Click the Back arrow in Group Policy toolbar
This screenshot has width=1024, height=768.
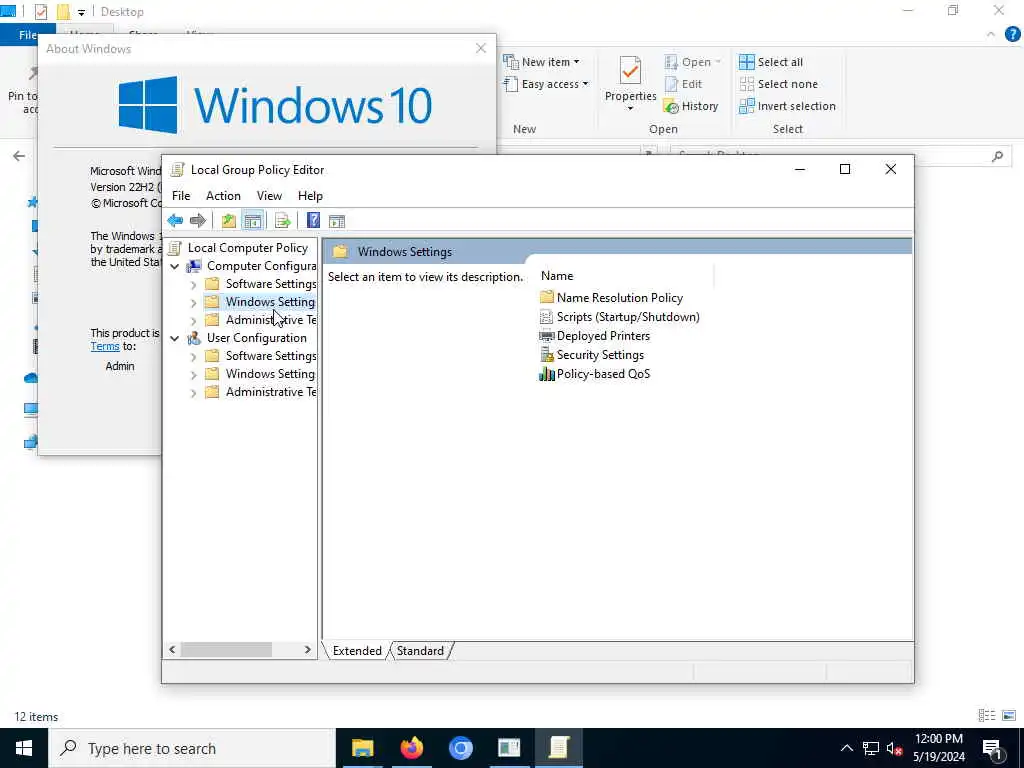point(175,221)
